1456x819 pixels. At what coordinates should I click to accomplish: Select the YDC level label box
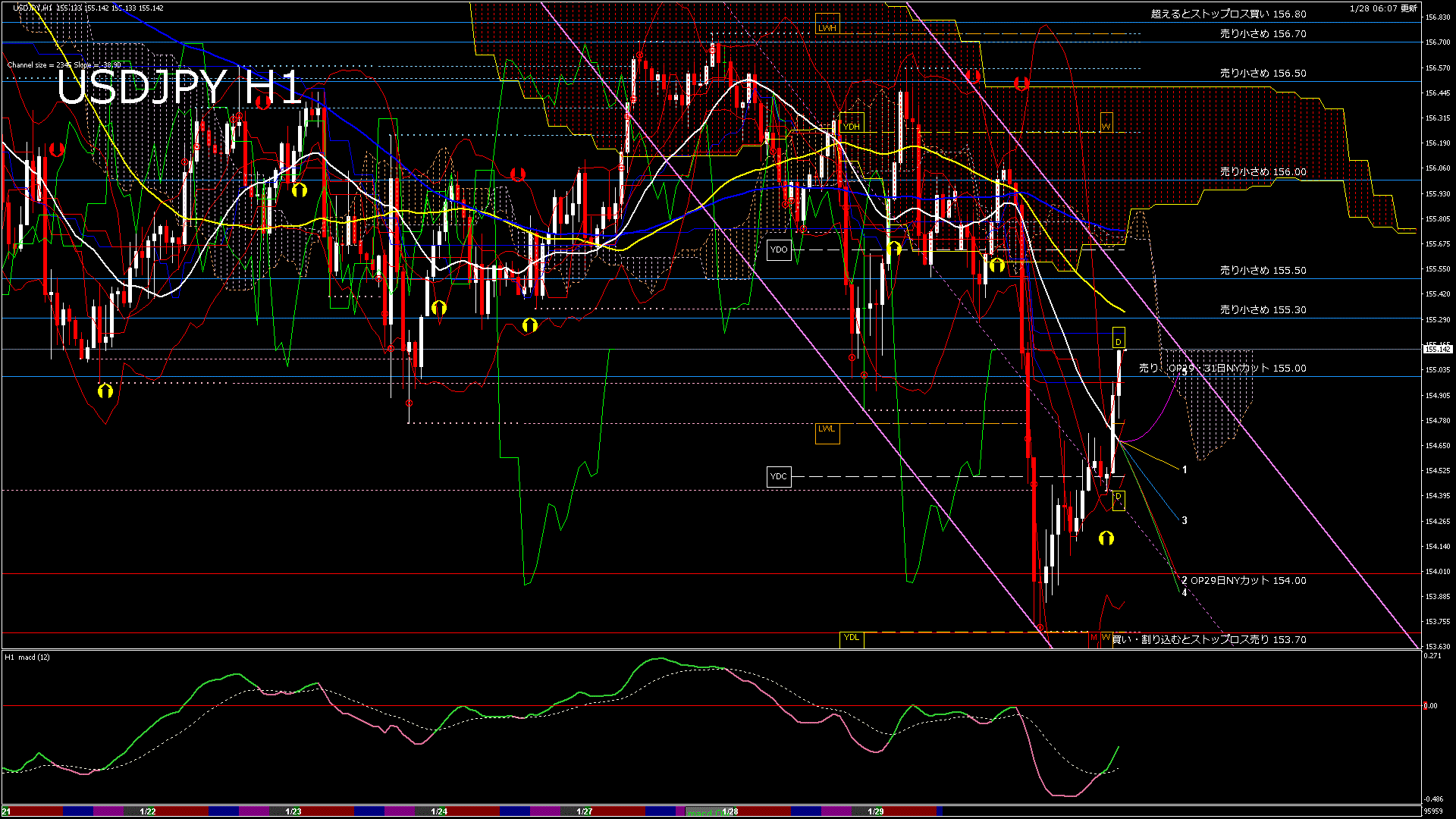click(x=779, y=476)
